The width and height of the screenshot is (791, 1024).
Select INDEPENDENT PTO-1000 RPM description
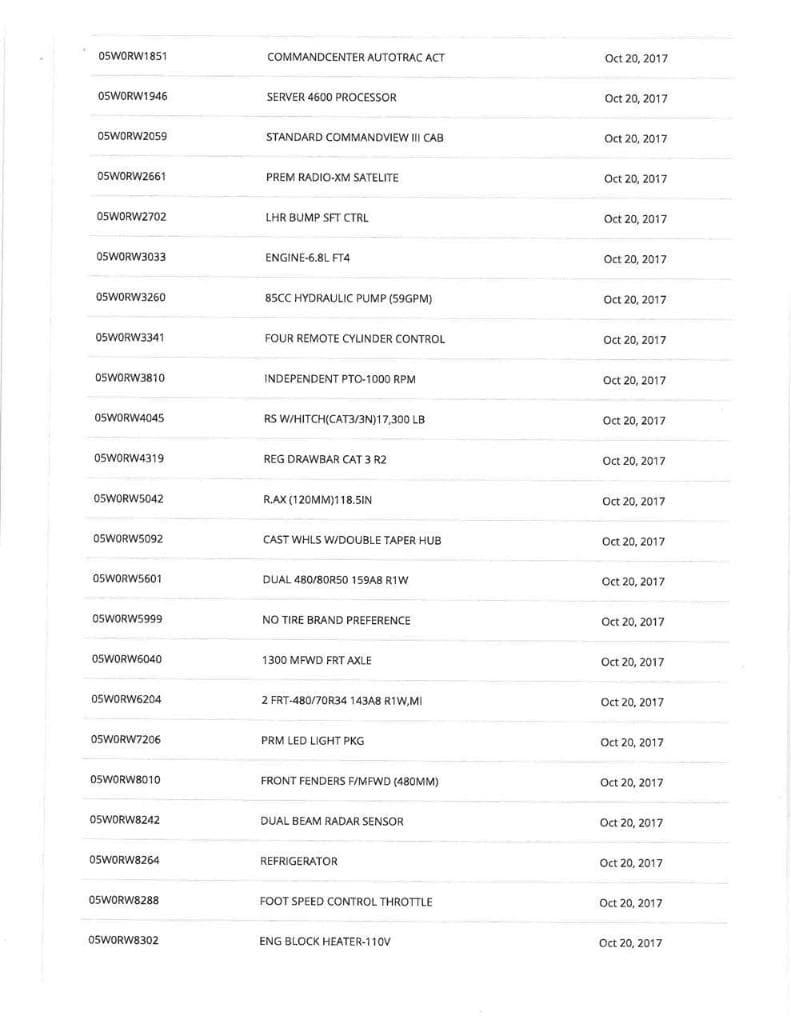coord(339,379)
